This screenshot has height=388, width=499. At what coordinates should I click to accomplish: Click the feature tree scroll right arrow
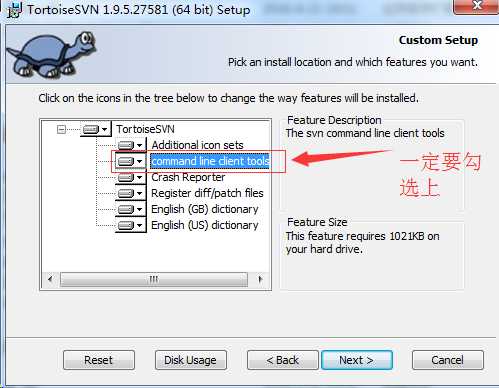pos(260,279)
